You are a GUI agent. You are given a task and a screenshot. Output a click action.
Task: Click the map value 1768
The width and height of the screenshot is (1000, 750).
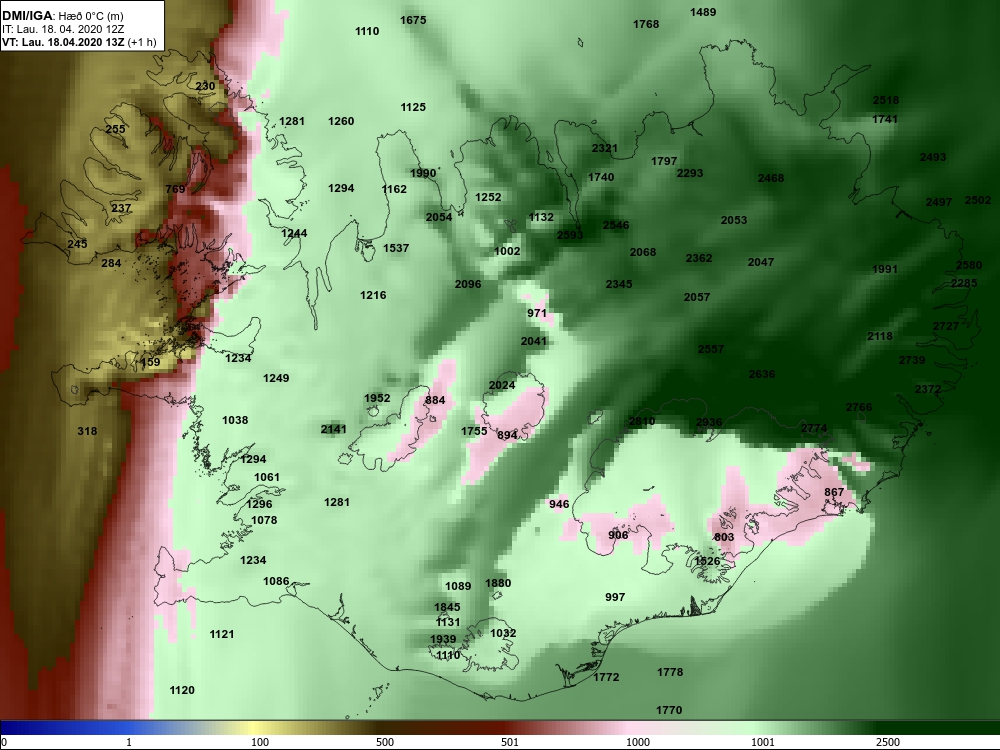646,24
